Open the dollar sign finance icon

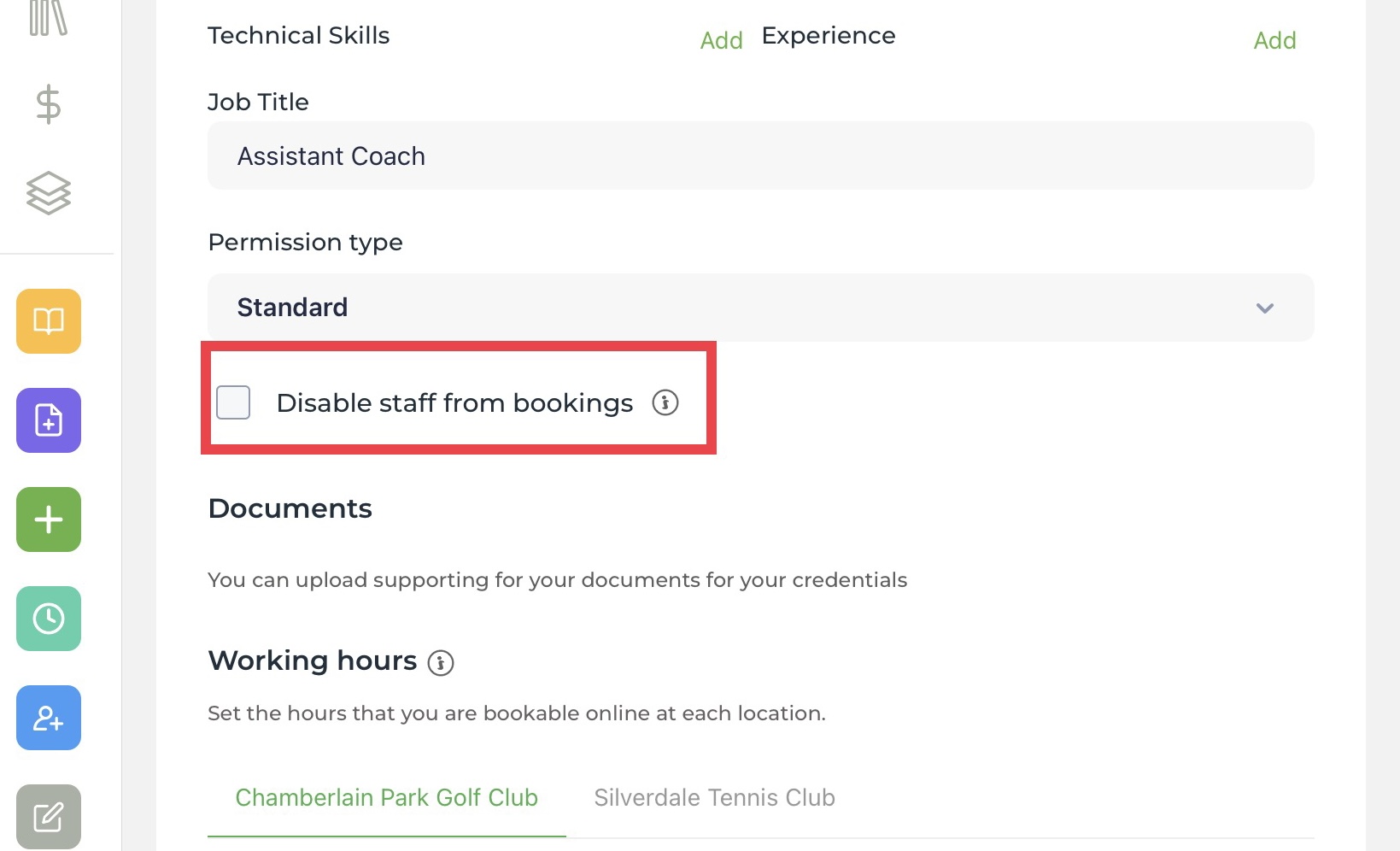coord(49,104)
